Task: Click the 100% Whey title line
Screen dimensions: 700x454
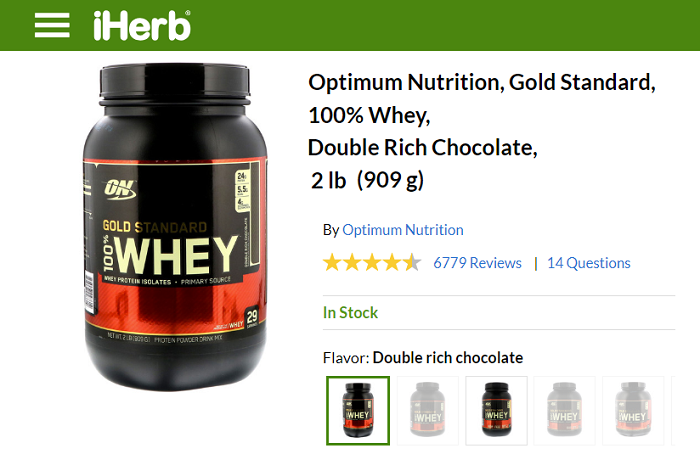Action: pyautogui.click(x=369, y=115)
